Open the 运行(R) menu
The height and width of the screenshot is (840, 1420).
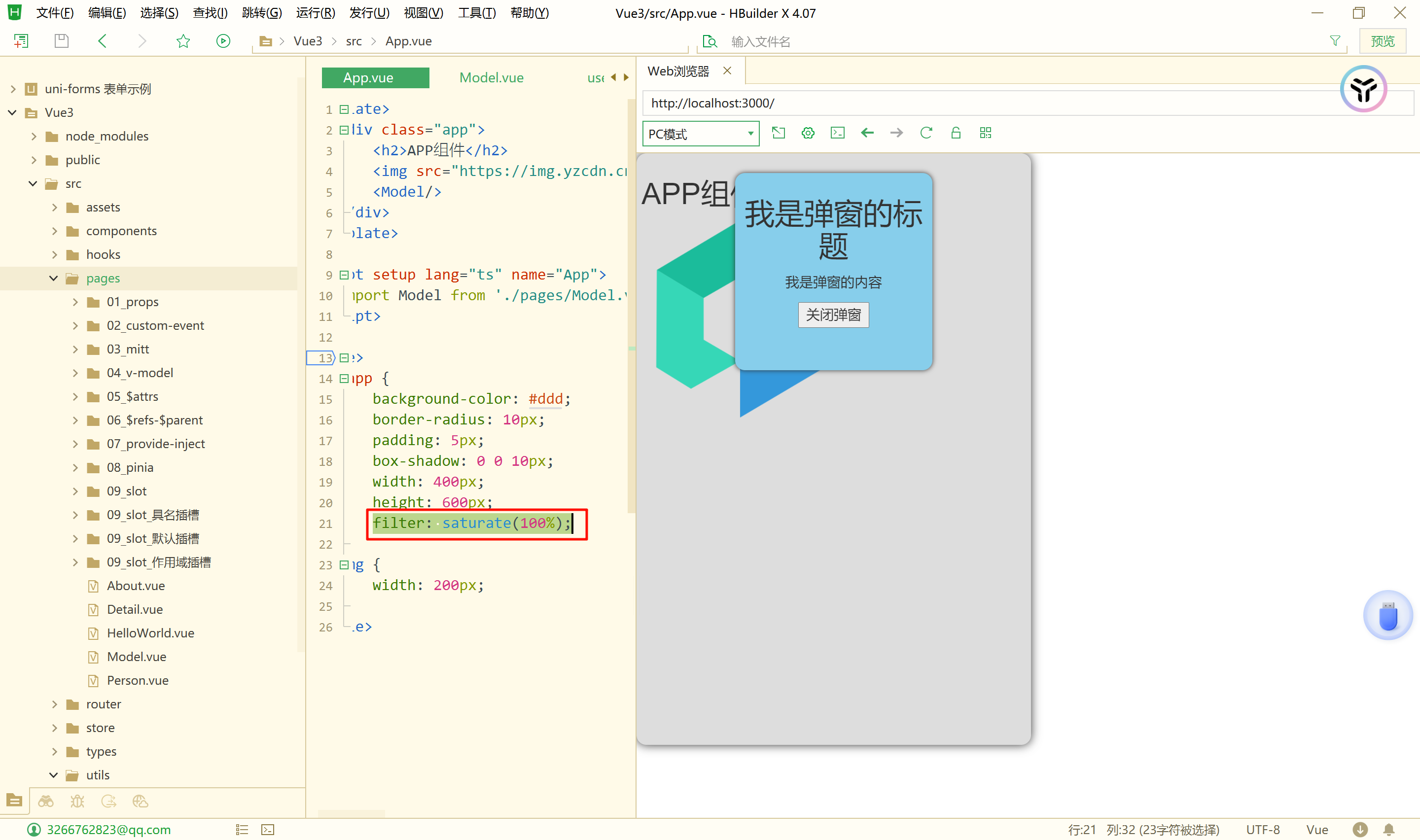(x=315, y=12)
